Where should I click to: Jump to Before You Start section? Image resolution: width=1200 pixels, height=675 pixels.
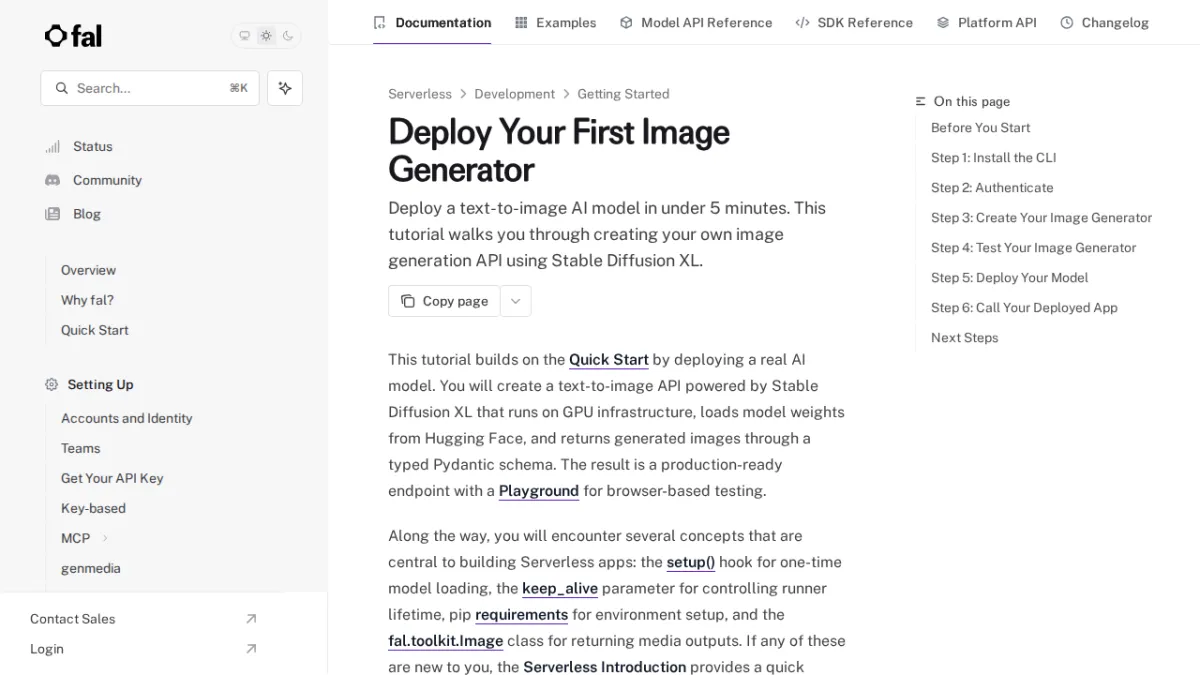point(980,128)
